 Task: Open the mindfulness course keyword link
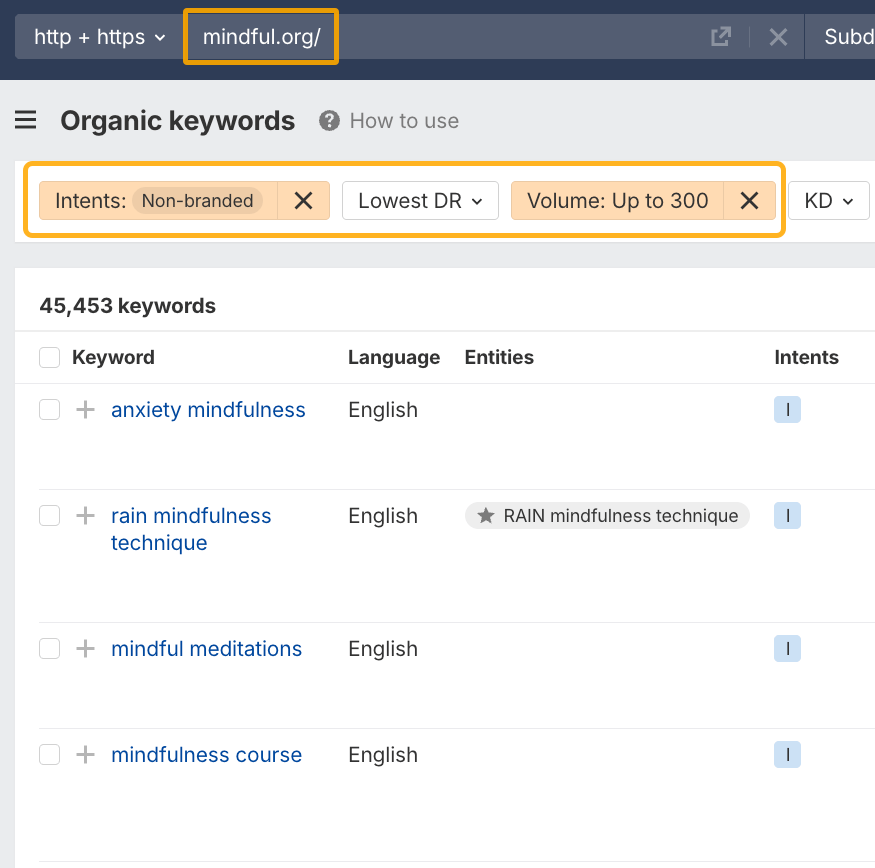point(206,755)
